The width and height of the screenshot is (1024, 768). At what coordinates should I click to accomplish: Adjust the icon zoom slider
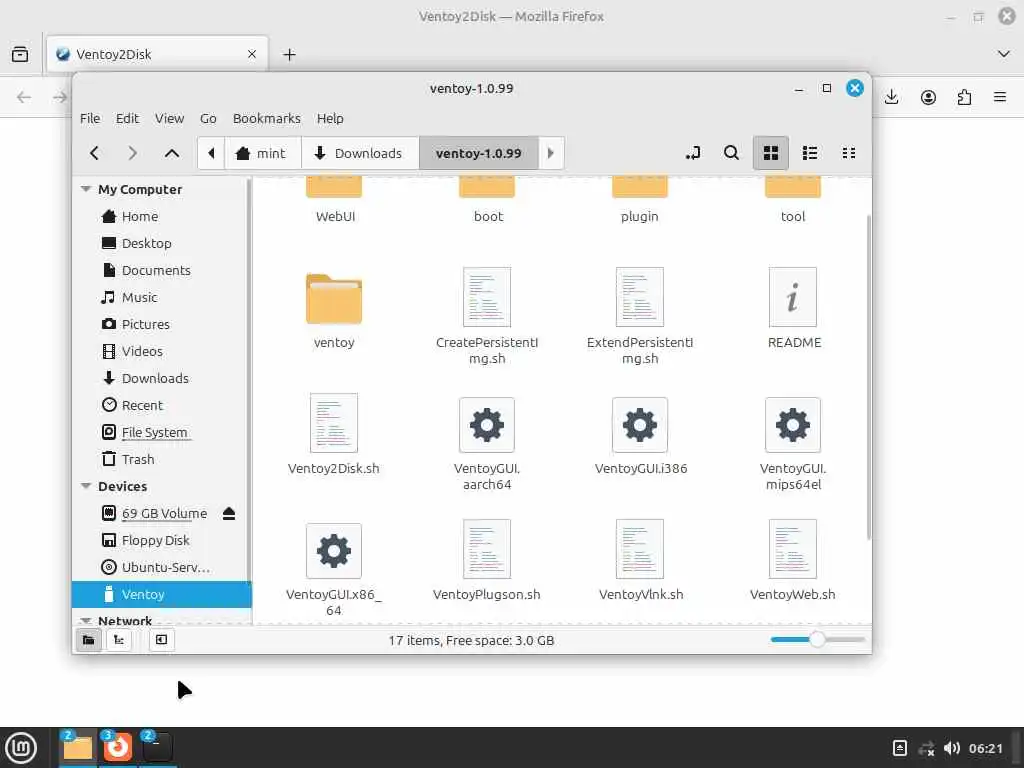(817, 639)
